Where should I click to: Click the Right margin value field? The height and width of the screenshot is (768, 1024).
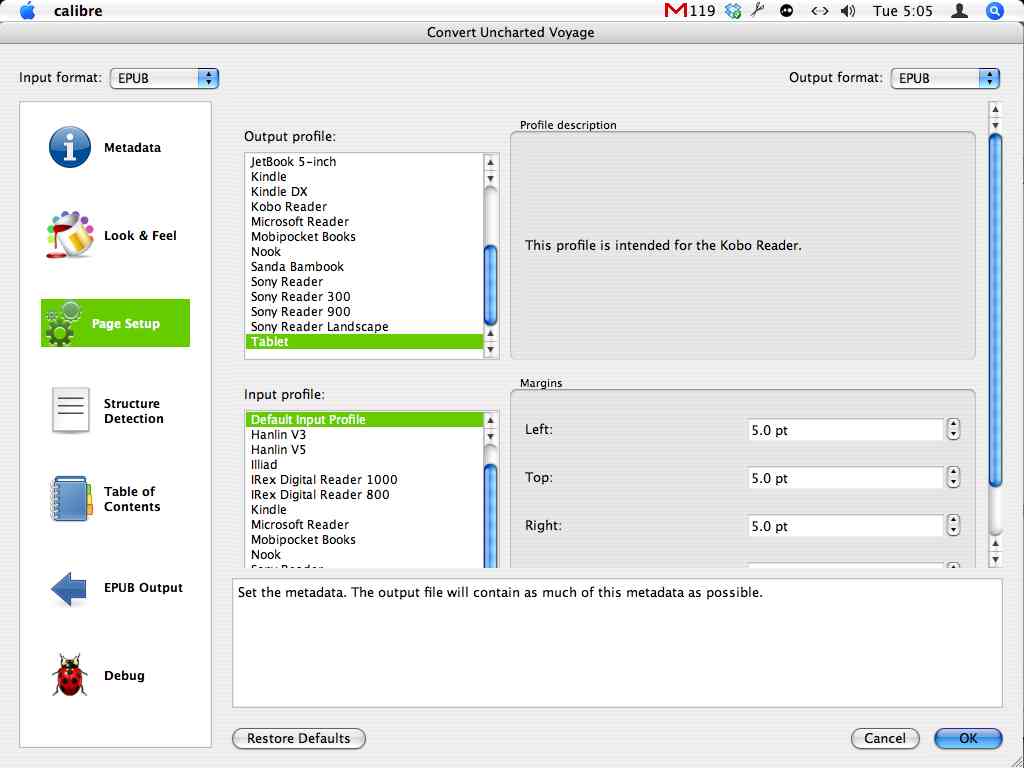[845, 526]
